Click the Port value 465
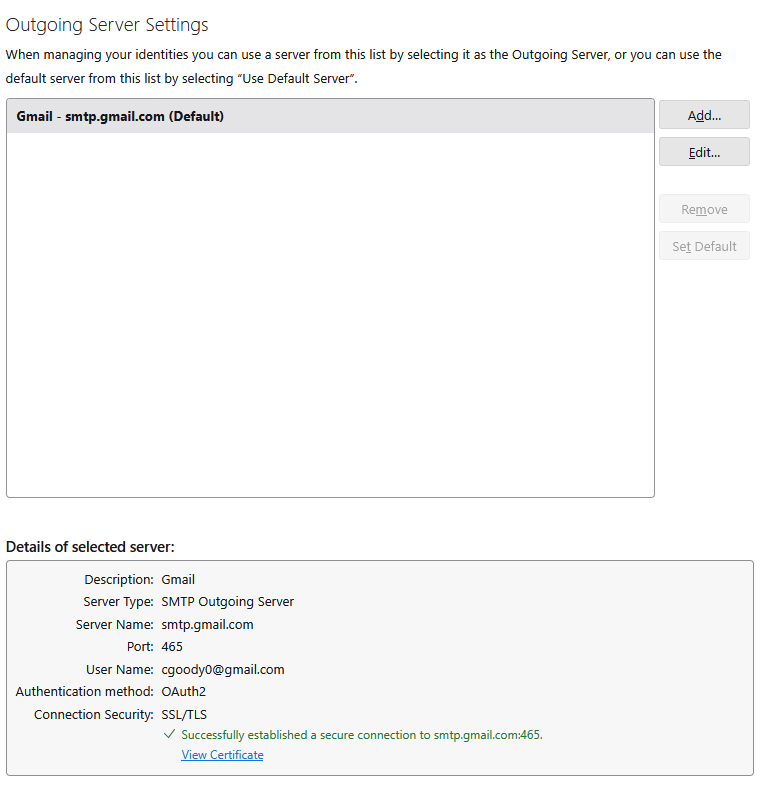 172,647
